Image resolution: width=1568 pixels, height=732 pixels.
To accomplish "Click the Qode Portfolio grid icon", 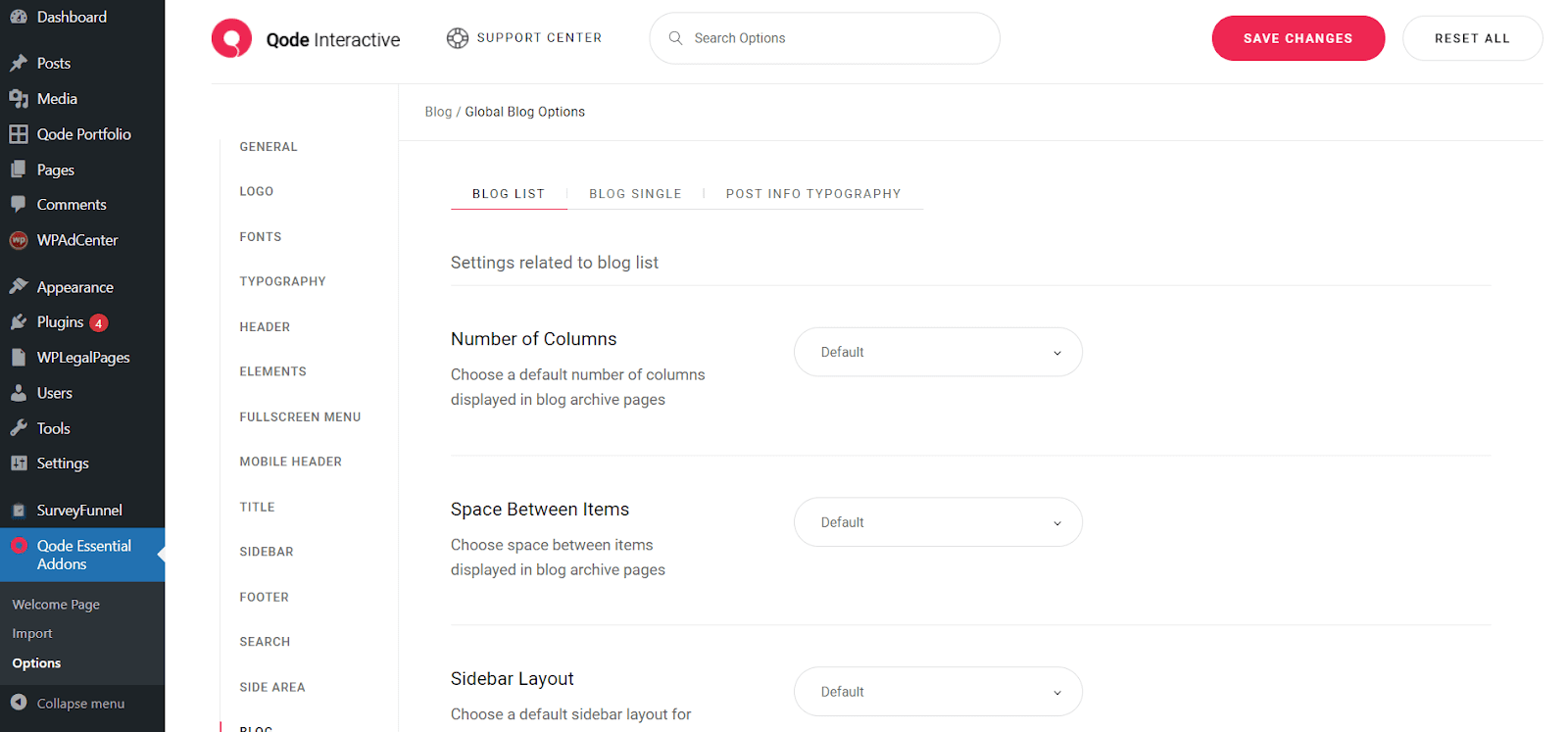I will [19, 134].
